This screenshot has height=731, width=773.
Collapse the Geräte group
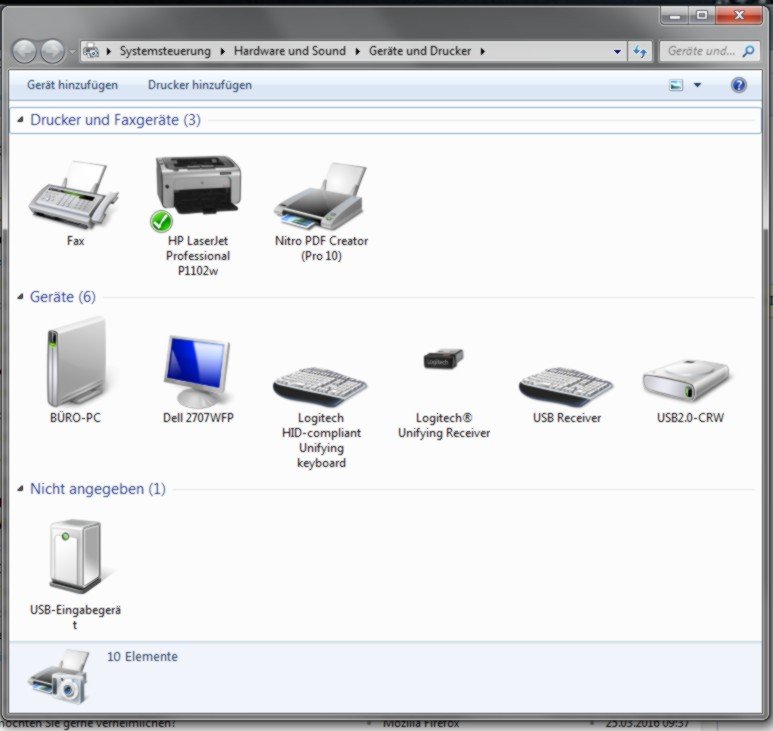tap(20, 297)
